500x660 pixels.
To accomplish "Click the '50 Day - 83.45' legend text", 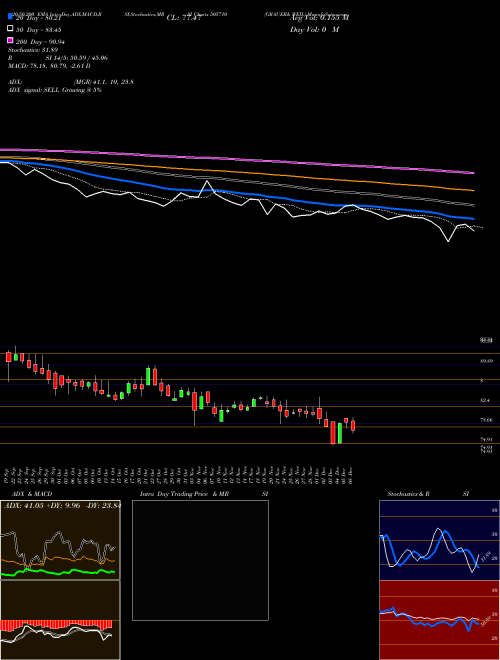I will point(38,30).
